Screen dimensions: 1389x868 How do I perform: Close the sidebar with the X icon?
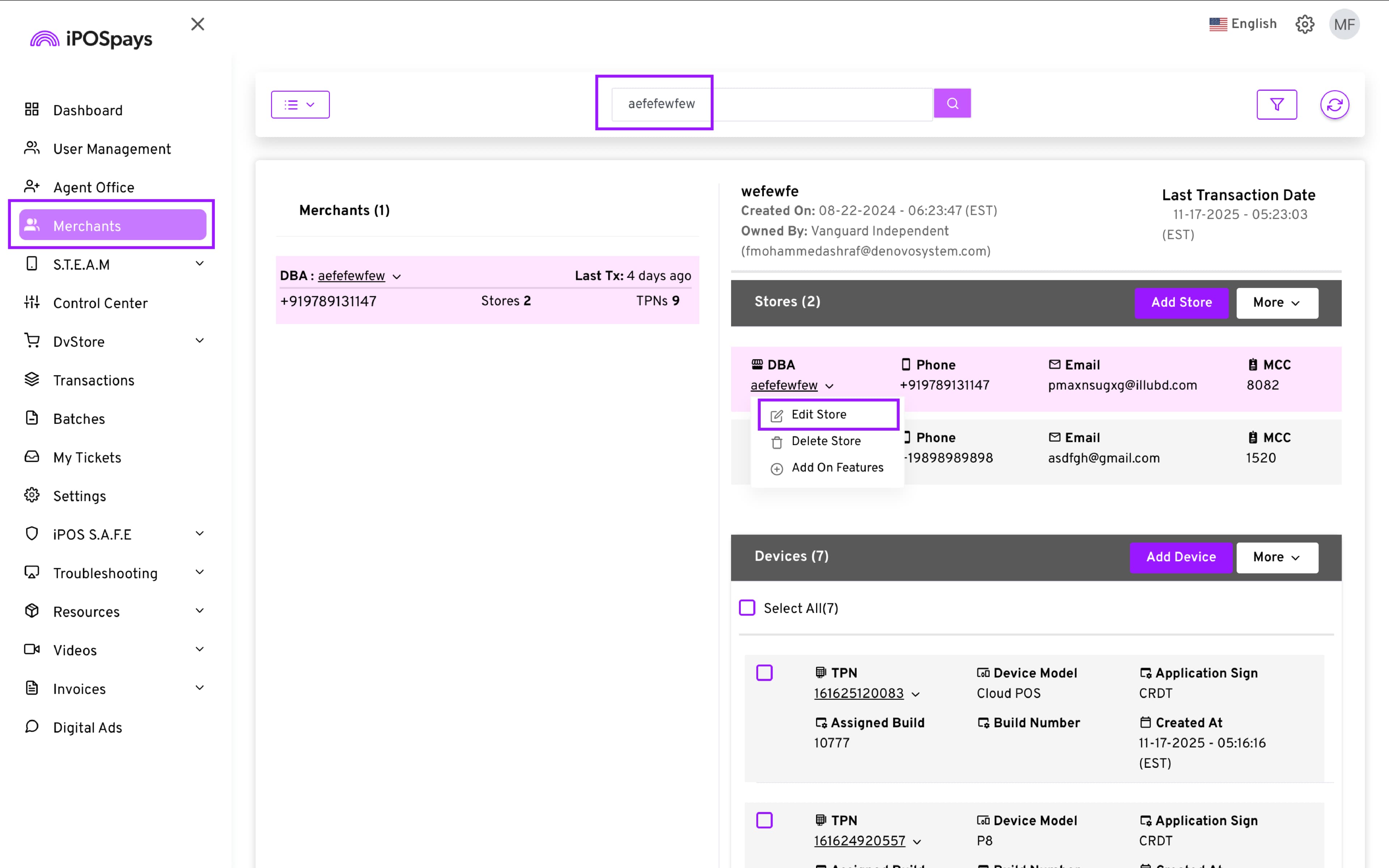pyautogui.click(x=197, y=24)
